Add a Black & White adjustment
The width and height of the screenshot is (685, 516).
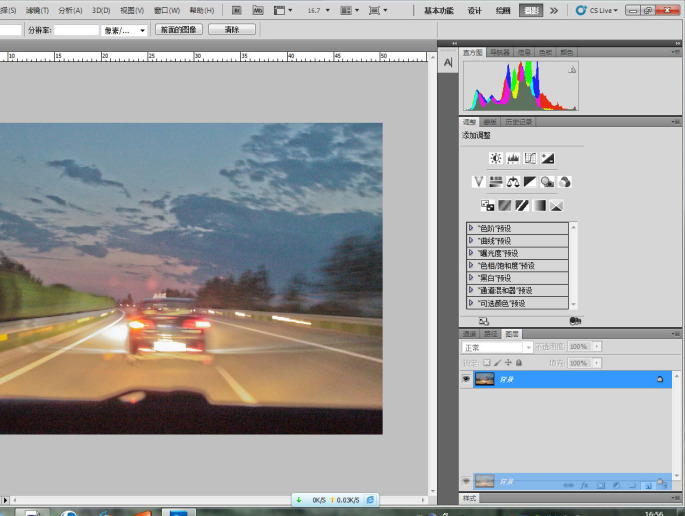tap(530, 181)
